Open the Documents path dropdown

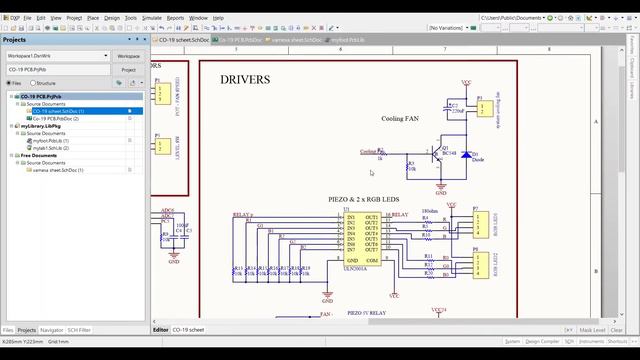[544, 18]
